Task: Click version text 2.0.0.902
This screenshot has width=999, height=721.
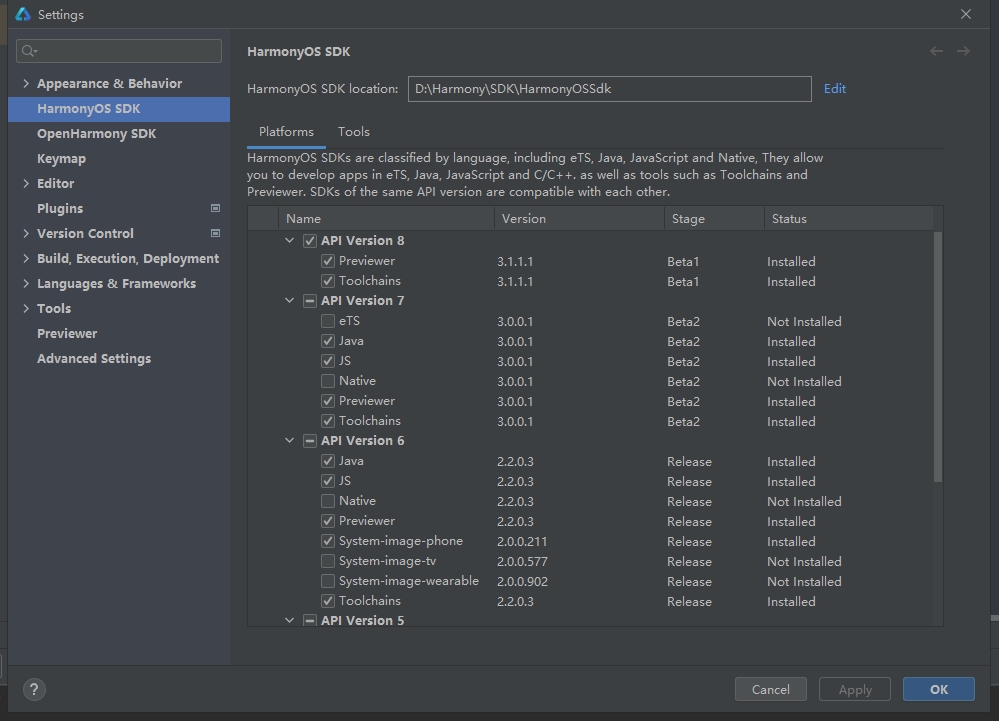Action: point(522,582)
